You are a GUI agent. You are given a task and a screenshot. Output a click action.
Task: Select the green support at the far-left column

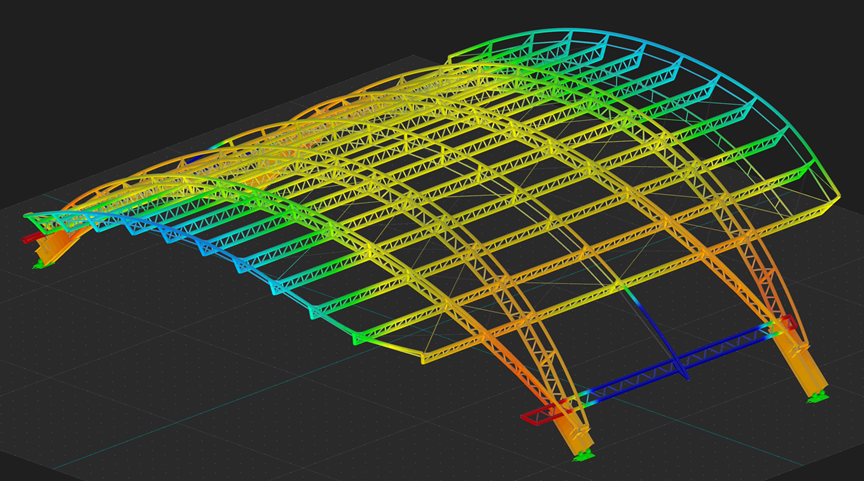coord(39,263)
